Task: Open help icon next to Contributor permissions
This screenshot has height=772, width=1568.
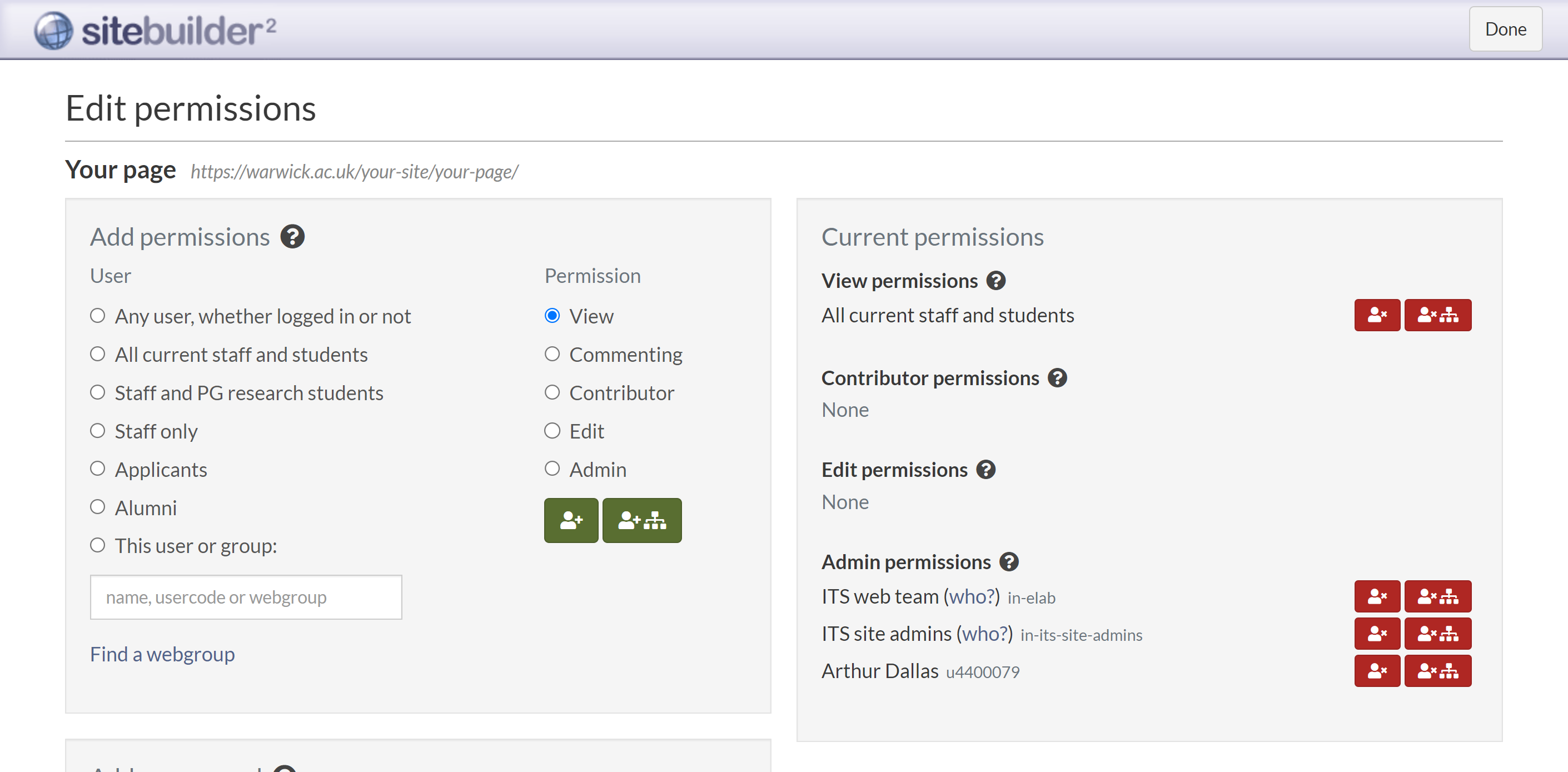Action: click(x=1057, y=378)
